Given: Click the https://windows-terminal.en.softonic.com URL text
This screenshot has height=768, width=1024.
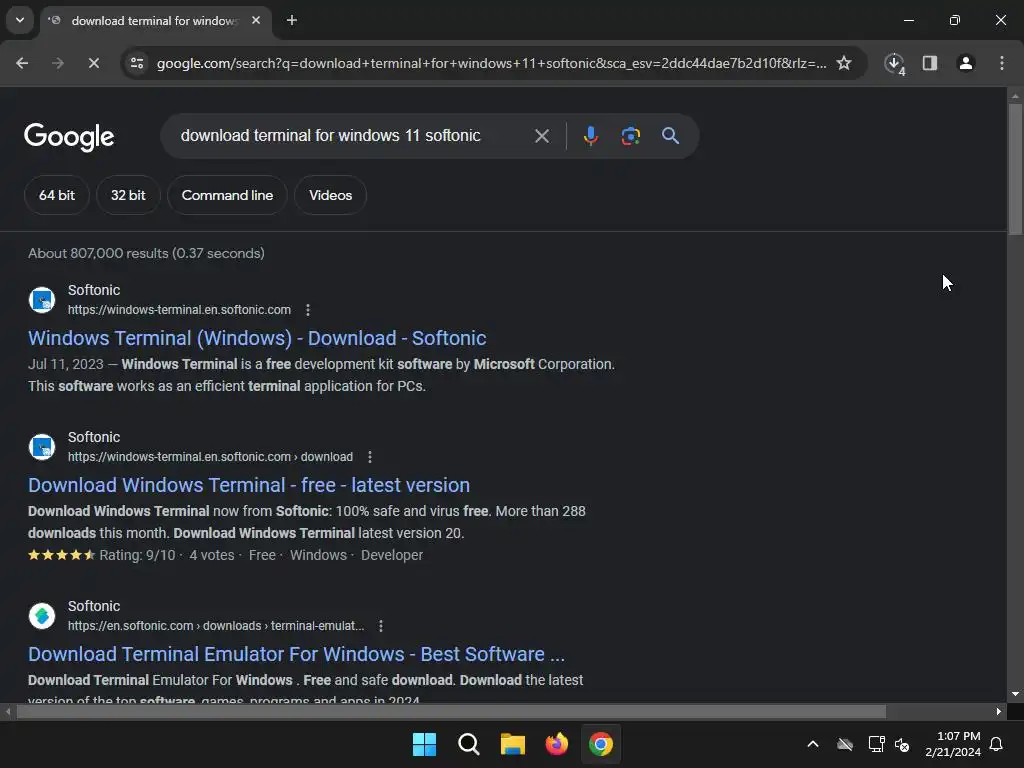Looking at the screenshot, I should (x=179, y=310).
